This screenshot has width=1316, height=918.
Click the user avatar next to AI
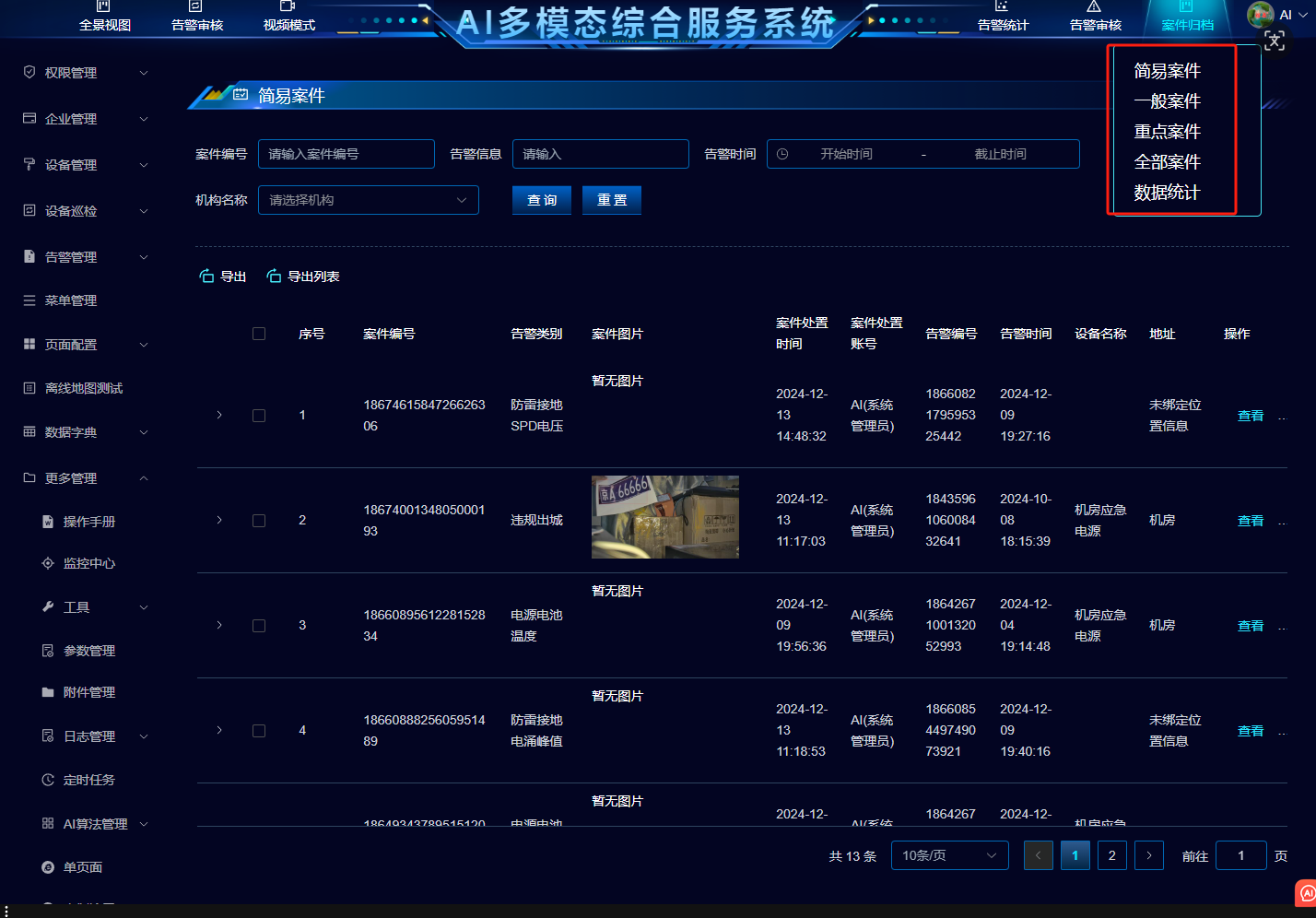tap(1260, 15)
